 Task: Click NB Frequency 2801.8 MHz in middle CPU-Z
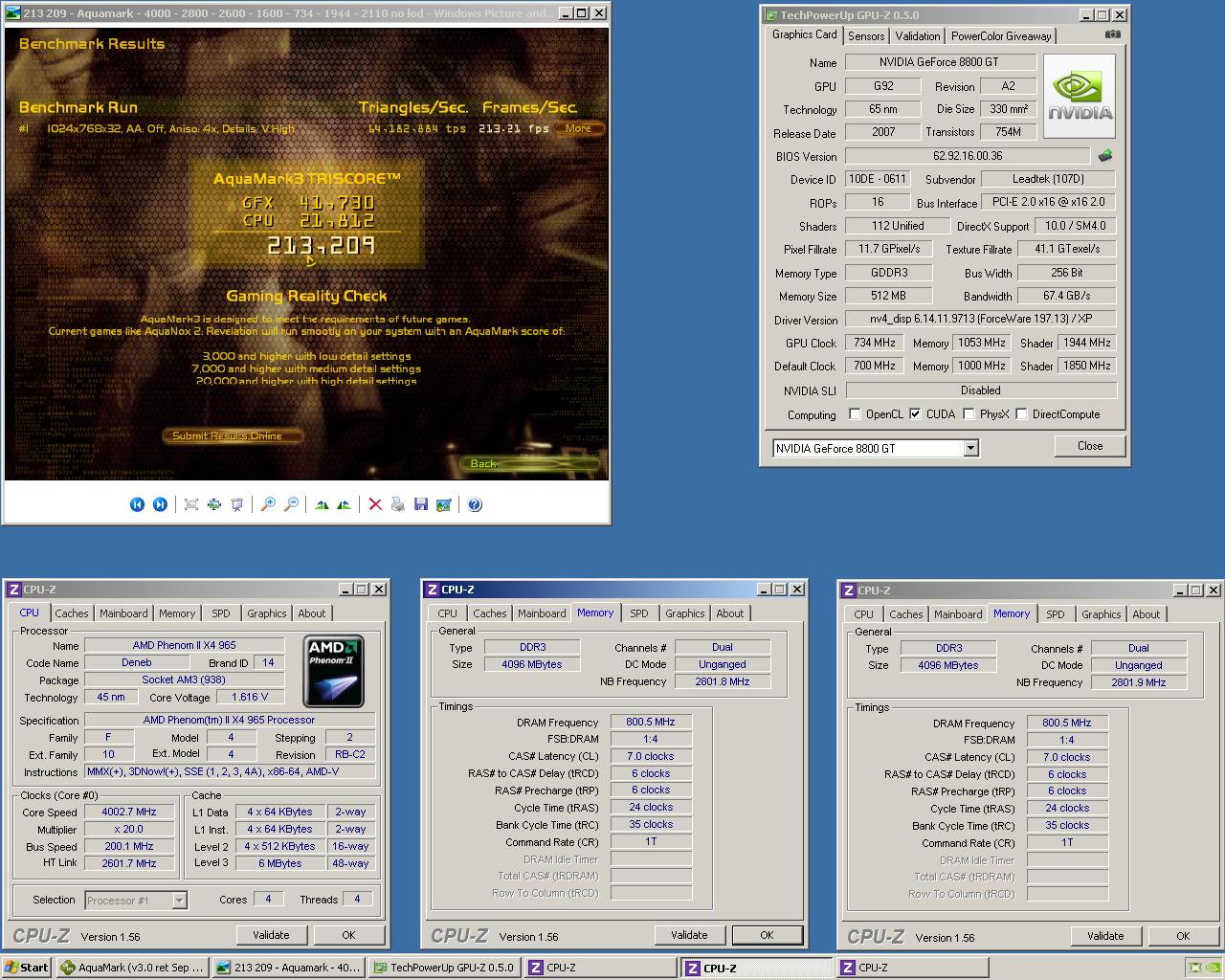point(722,681)
